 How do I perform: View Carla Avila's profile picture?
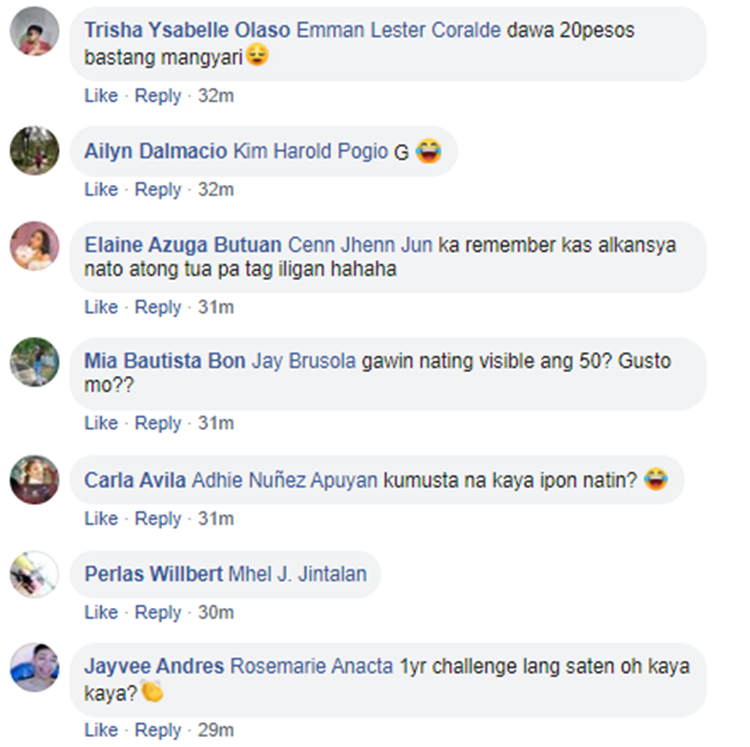pyautogui.click(x=34, y=480)
